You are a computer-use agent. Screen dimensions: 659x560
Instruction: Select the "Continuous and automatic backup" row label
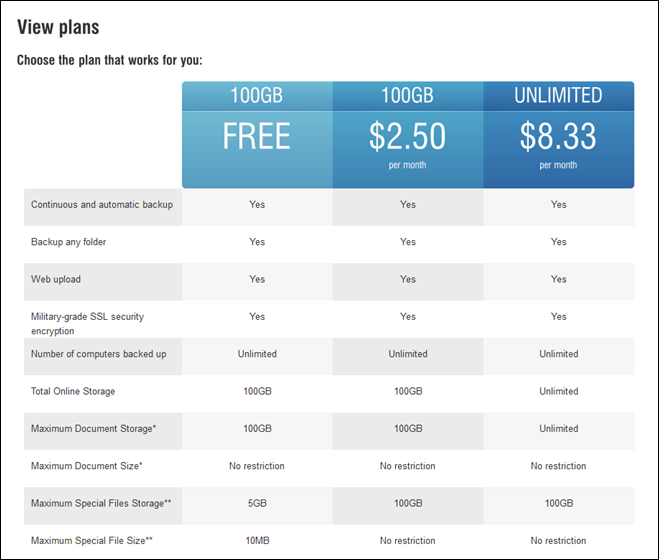[x=102, y=205]
